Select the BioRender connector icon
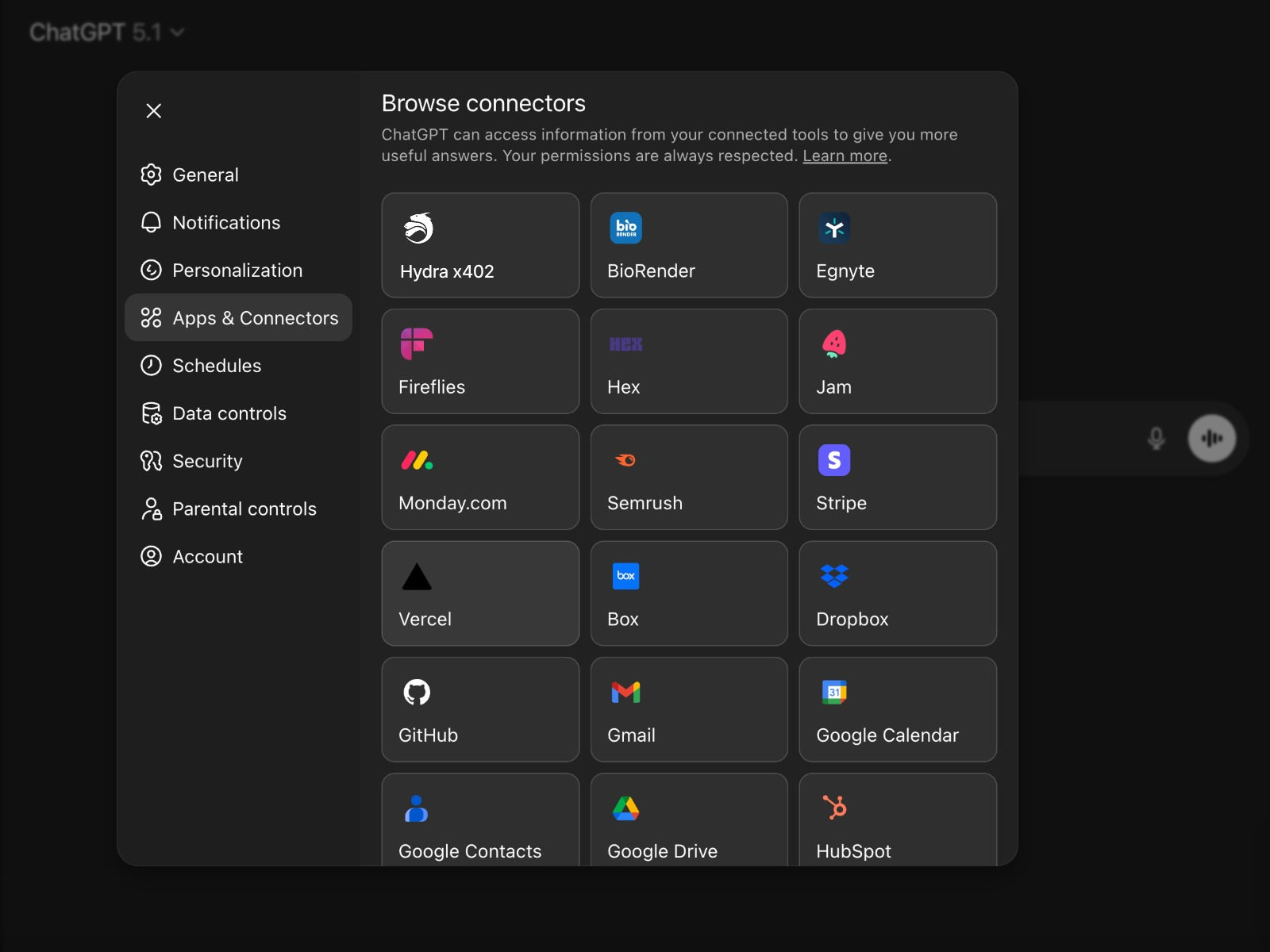 tap(625, 228)
